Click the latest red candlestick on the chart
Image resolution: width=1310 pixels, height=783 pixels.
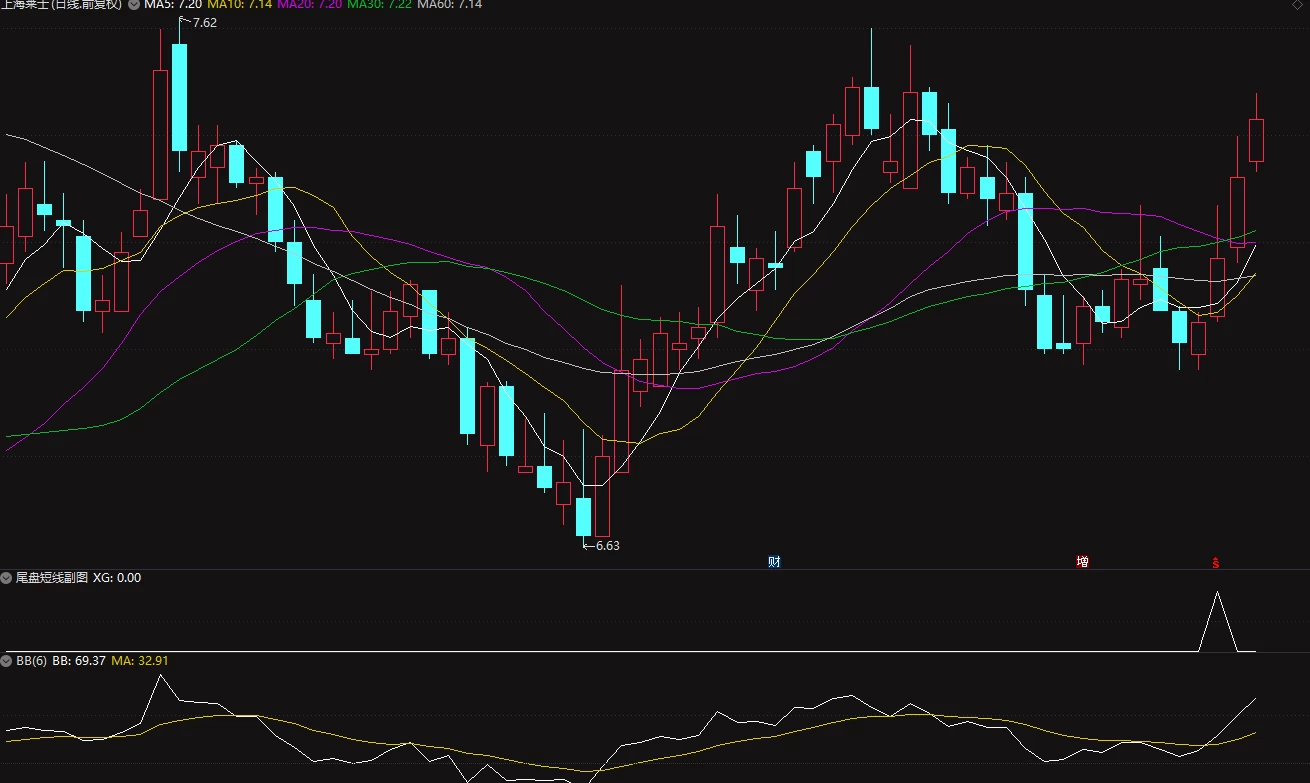tap(1256, 140)
